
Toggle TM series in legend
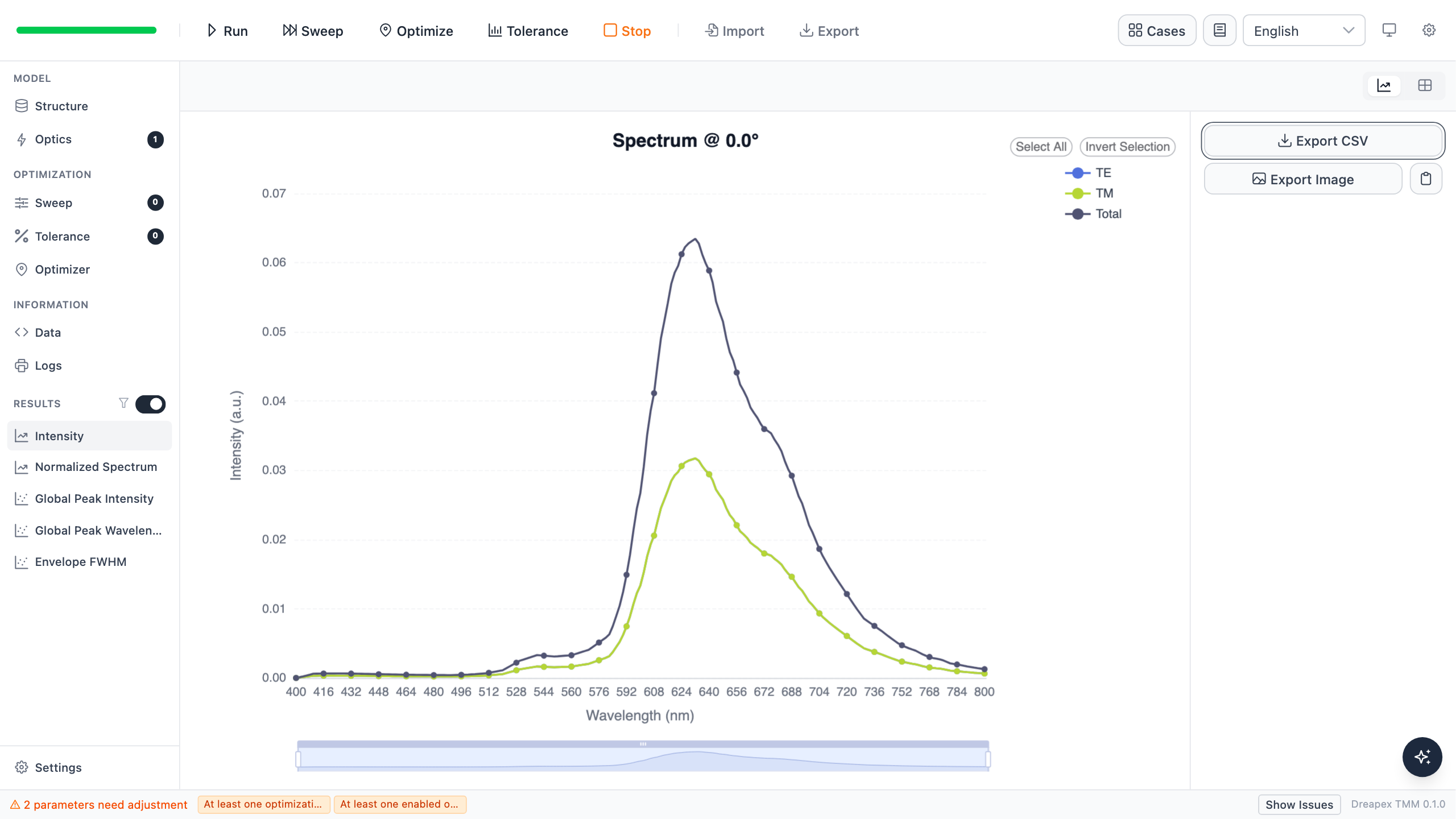pos(1089,193)
